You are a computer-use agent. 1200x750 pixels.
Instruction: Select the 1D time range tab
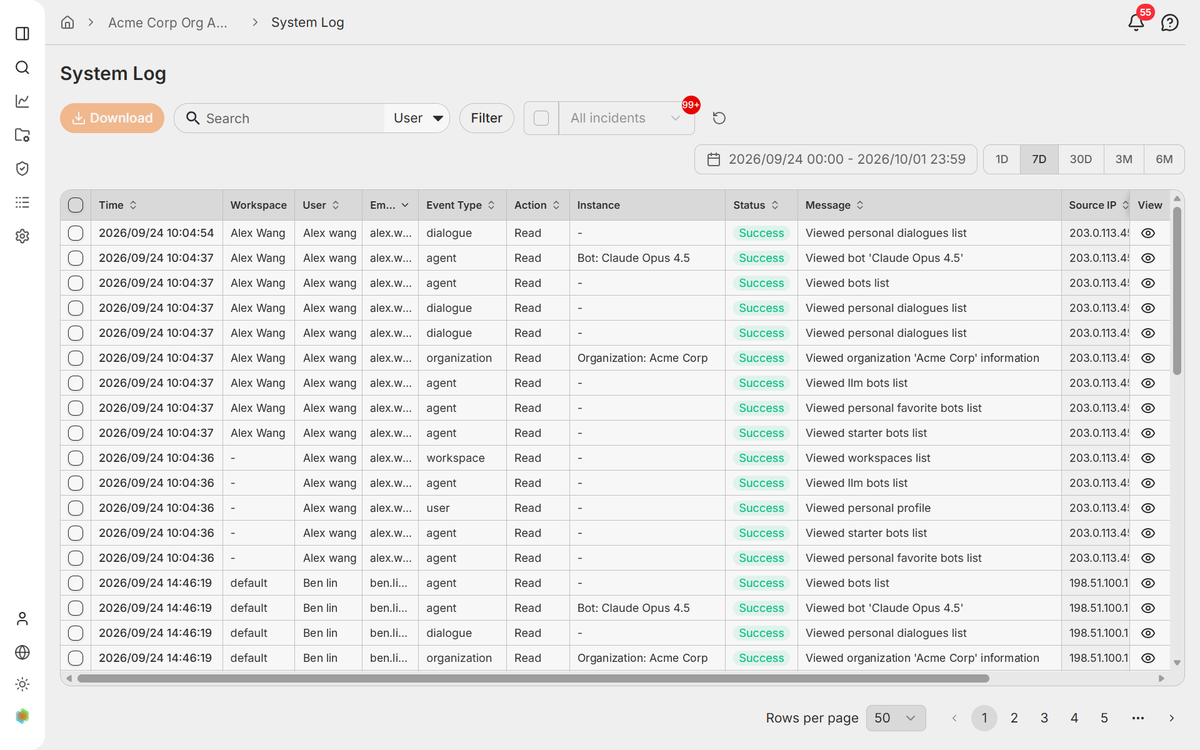(1002, 159)
